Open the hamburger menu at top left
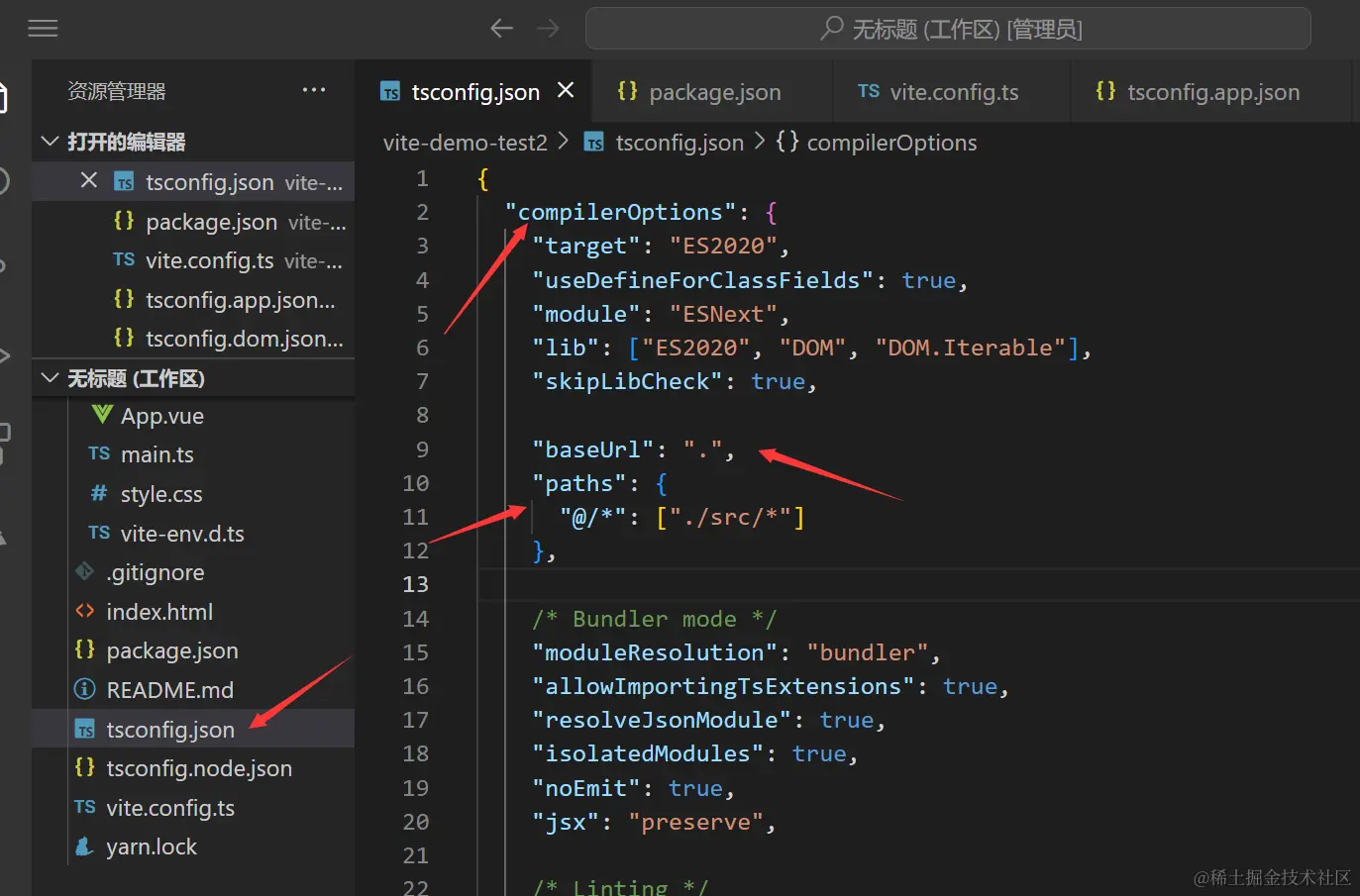The width and height of the screenshot is (1360, 896). pos(43,28)
